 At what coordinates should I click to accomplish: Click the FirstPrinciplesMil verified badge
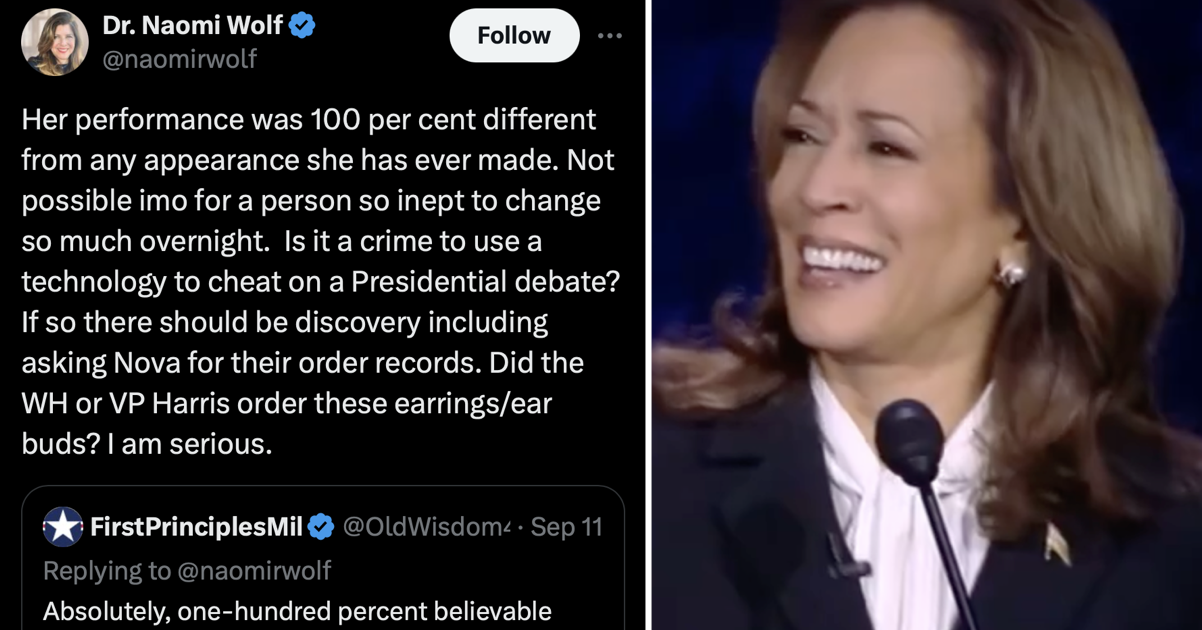321,526
